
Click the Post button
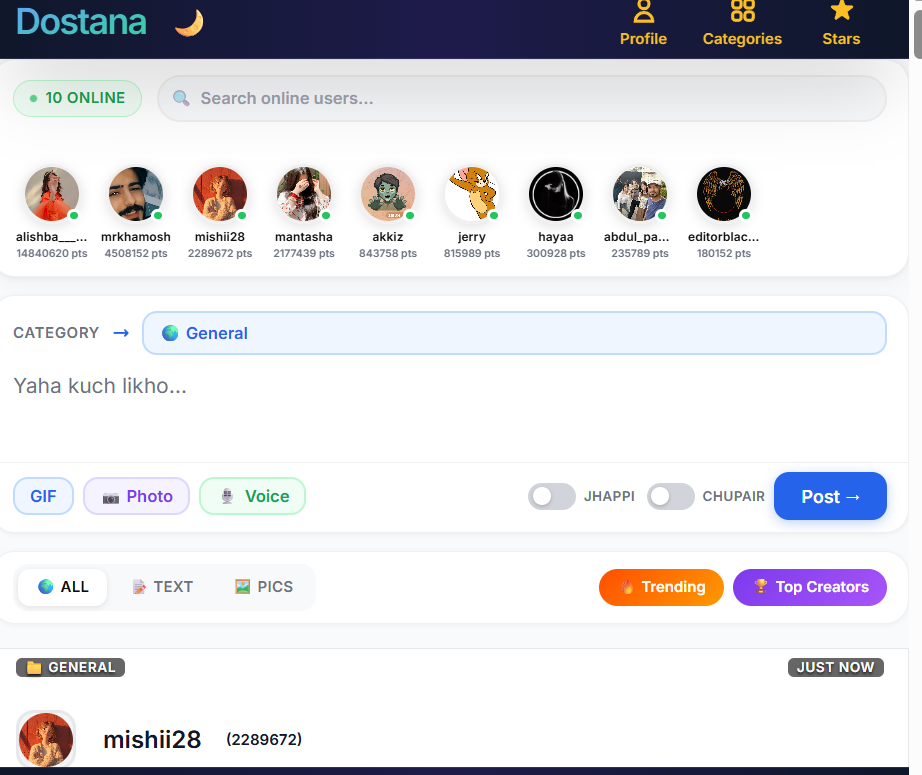coord(830,496)
